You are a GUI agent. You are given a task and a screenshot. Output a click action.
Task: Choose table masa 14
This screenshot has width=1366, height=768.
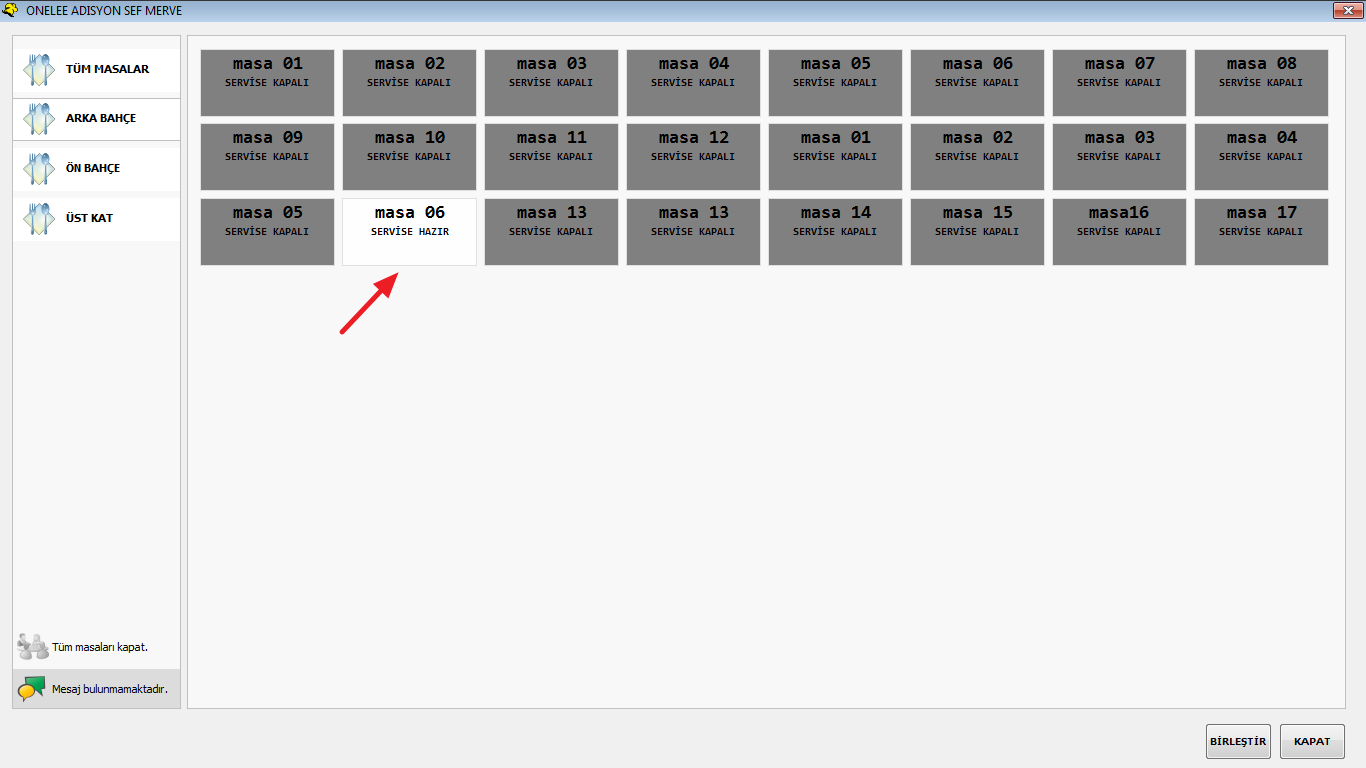pos(835,232)
